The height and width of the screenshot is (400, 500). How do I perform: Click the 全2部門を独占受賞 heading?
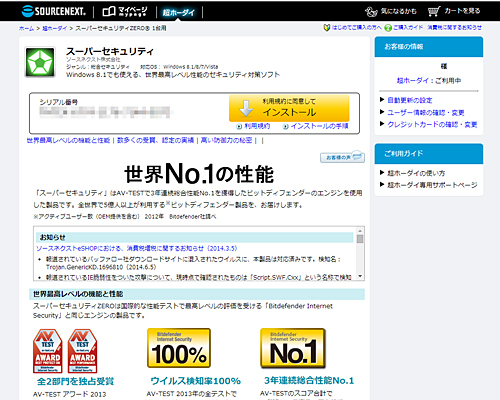(x=75, y=381)
